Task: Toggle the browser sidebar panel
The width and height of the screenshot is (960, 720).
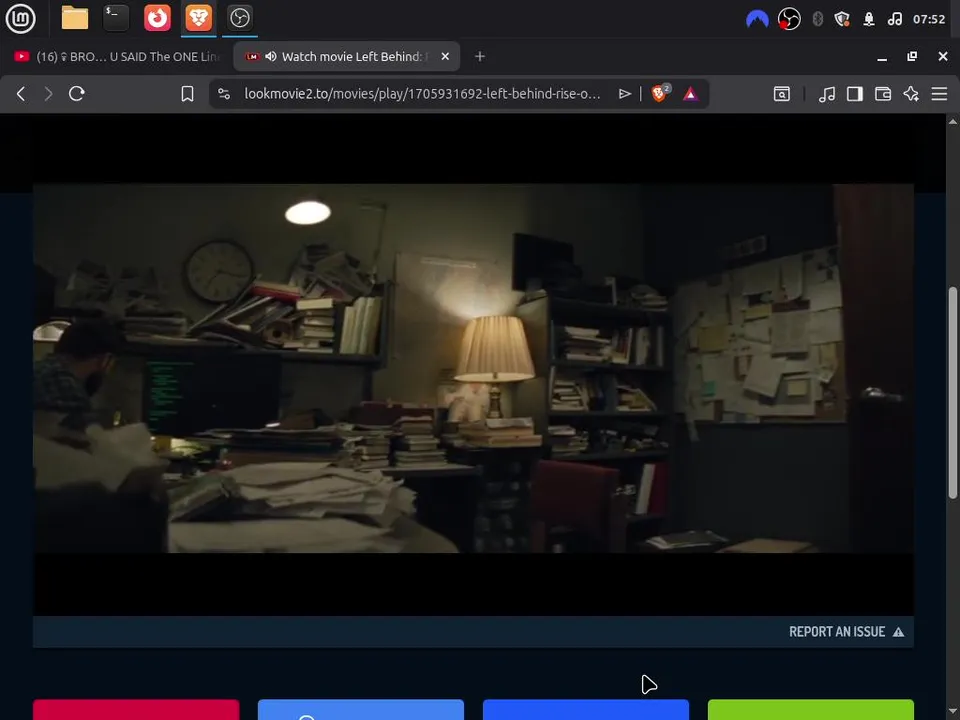Action: [855, 94]
